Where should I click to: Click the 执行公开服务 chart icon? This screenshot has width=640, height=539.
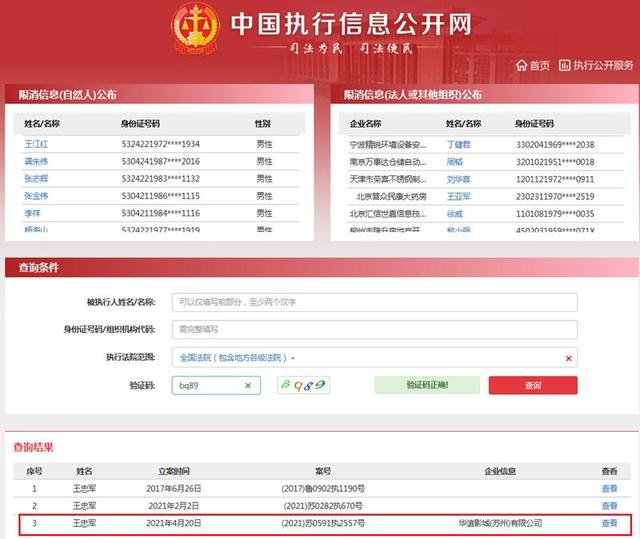coord(564,65)
